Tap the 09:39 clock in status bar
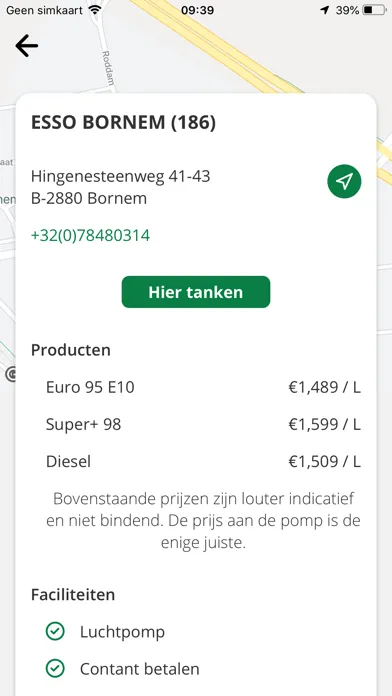The height and width of the screenshot is (696, 392). [197, 10]
